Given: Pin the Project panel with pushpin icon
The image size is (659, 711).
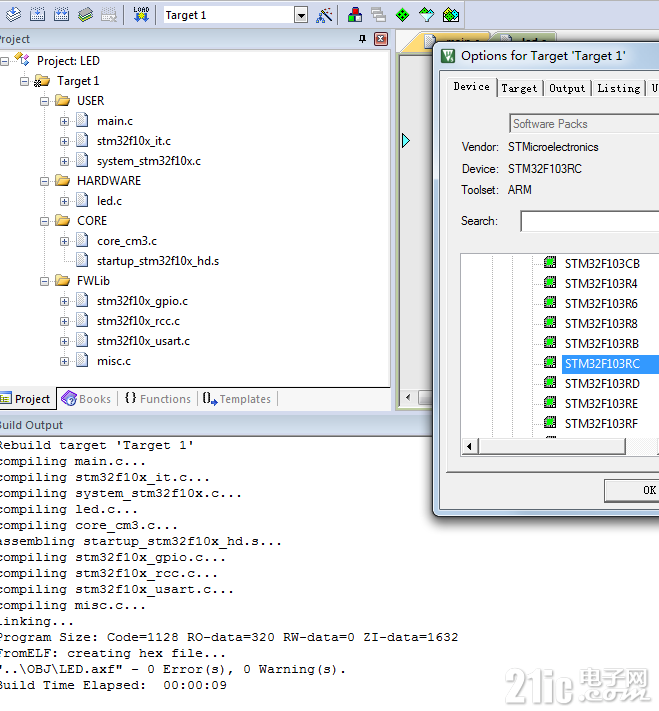Looking at the screenshot, I should coord(362,39).
